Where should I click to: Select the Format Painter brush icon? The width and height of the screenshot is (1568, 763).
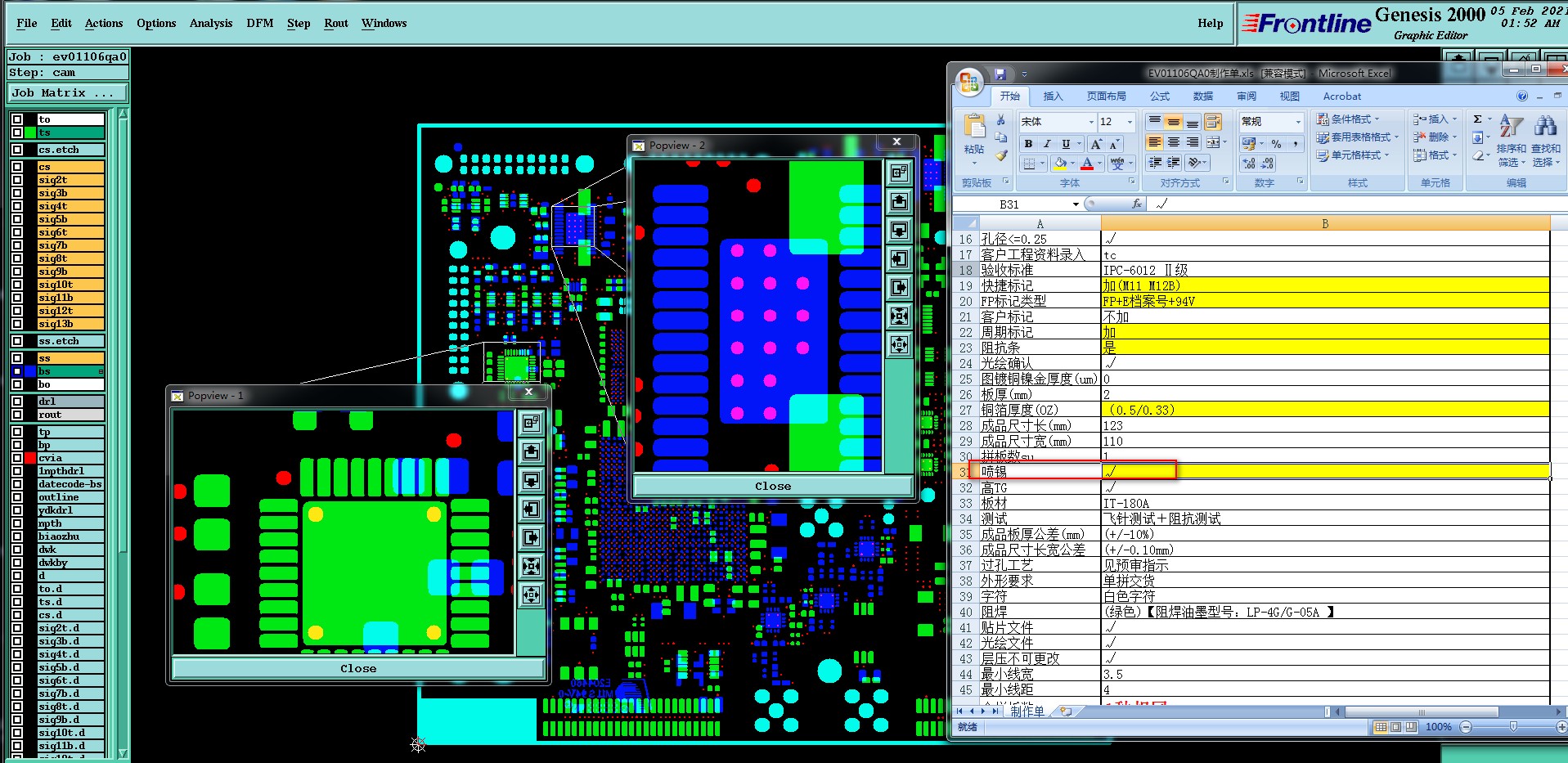pyautogui.click(x=1000, y=155)
